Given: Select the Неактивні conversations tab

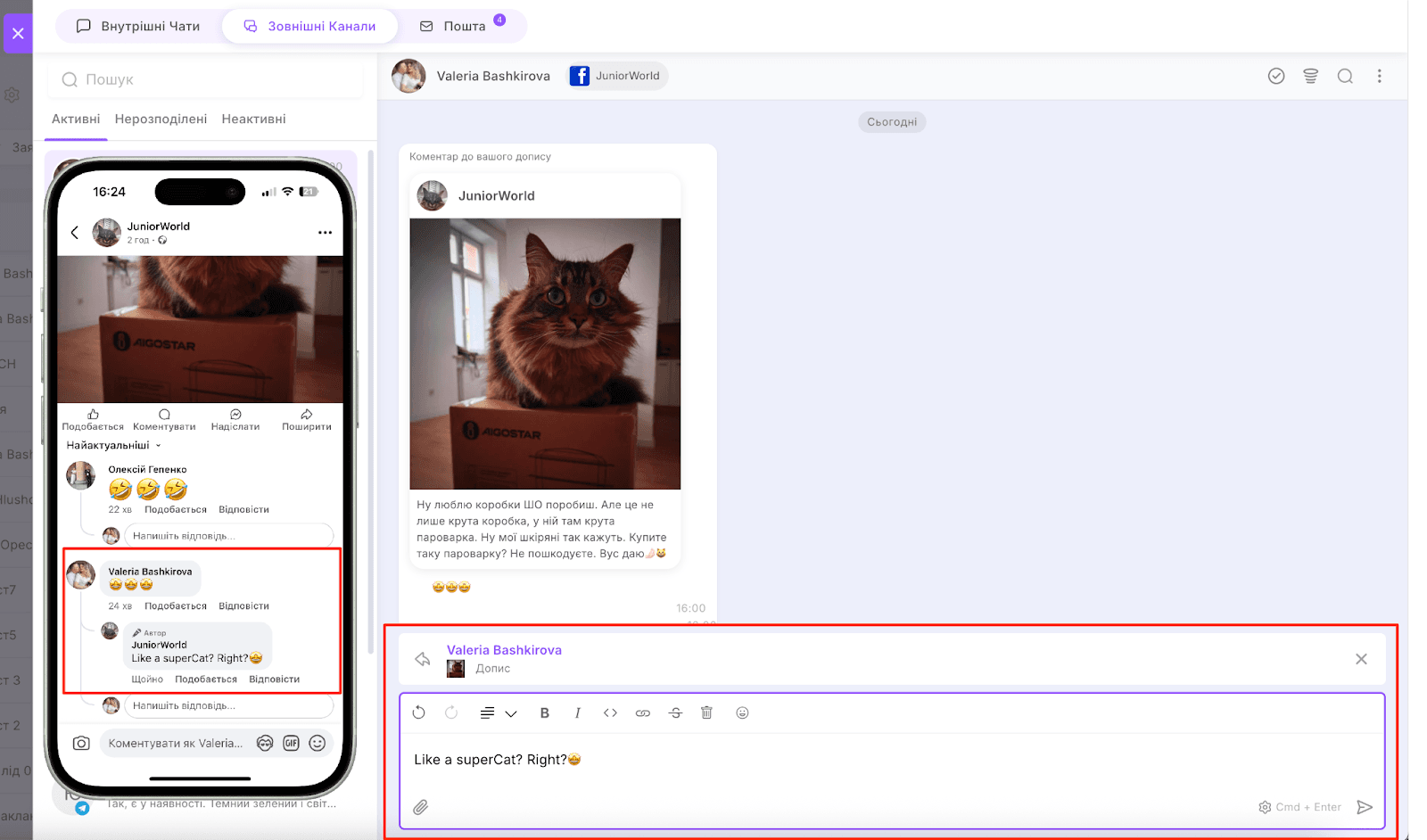Looking at the screenshot, I should pyautogui.click(x=253, y=119).
